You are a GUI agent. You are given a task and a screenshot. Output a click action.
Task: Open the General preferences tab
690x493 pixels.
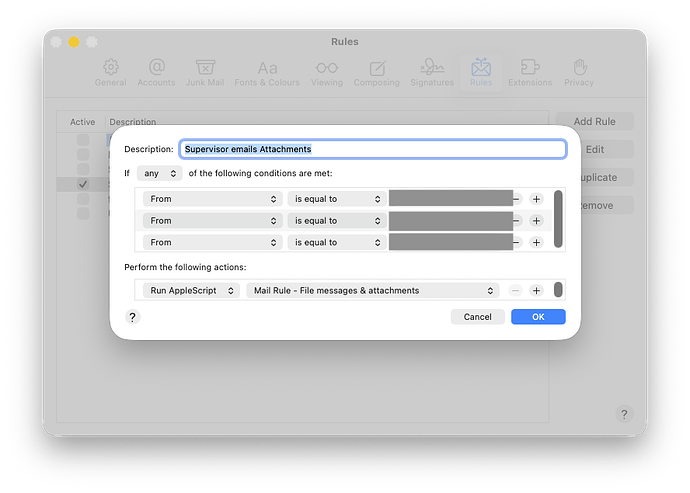[111, 73]
